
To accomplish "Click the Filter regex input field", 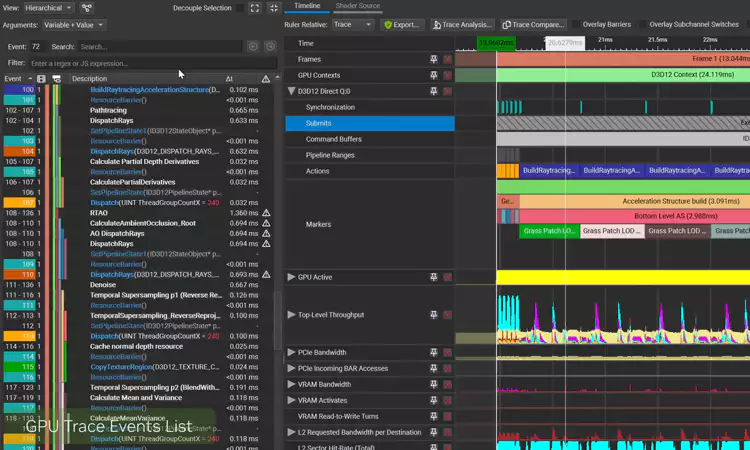I will tap(153, 63).
